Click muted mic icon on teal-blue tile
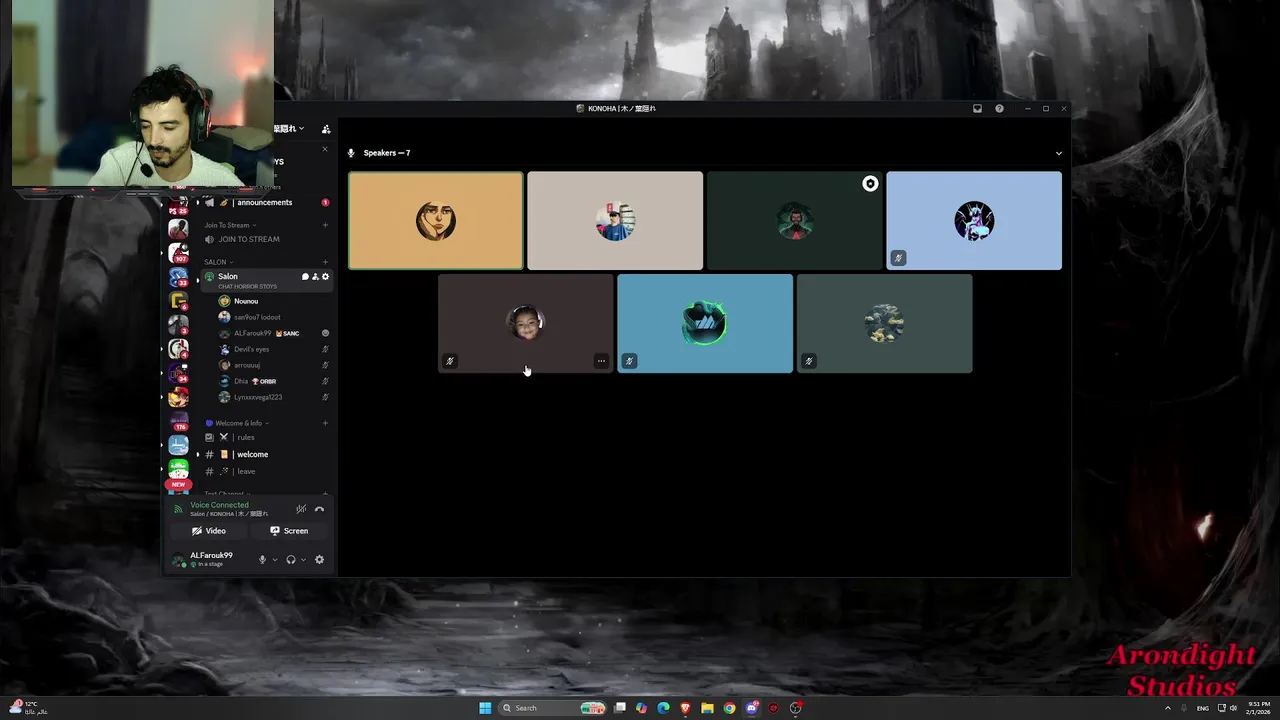This screenshot has width=1280, height=720. [629, 361]
